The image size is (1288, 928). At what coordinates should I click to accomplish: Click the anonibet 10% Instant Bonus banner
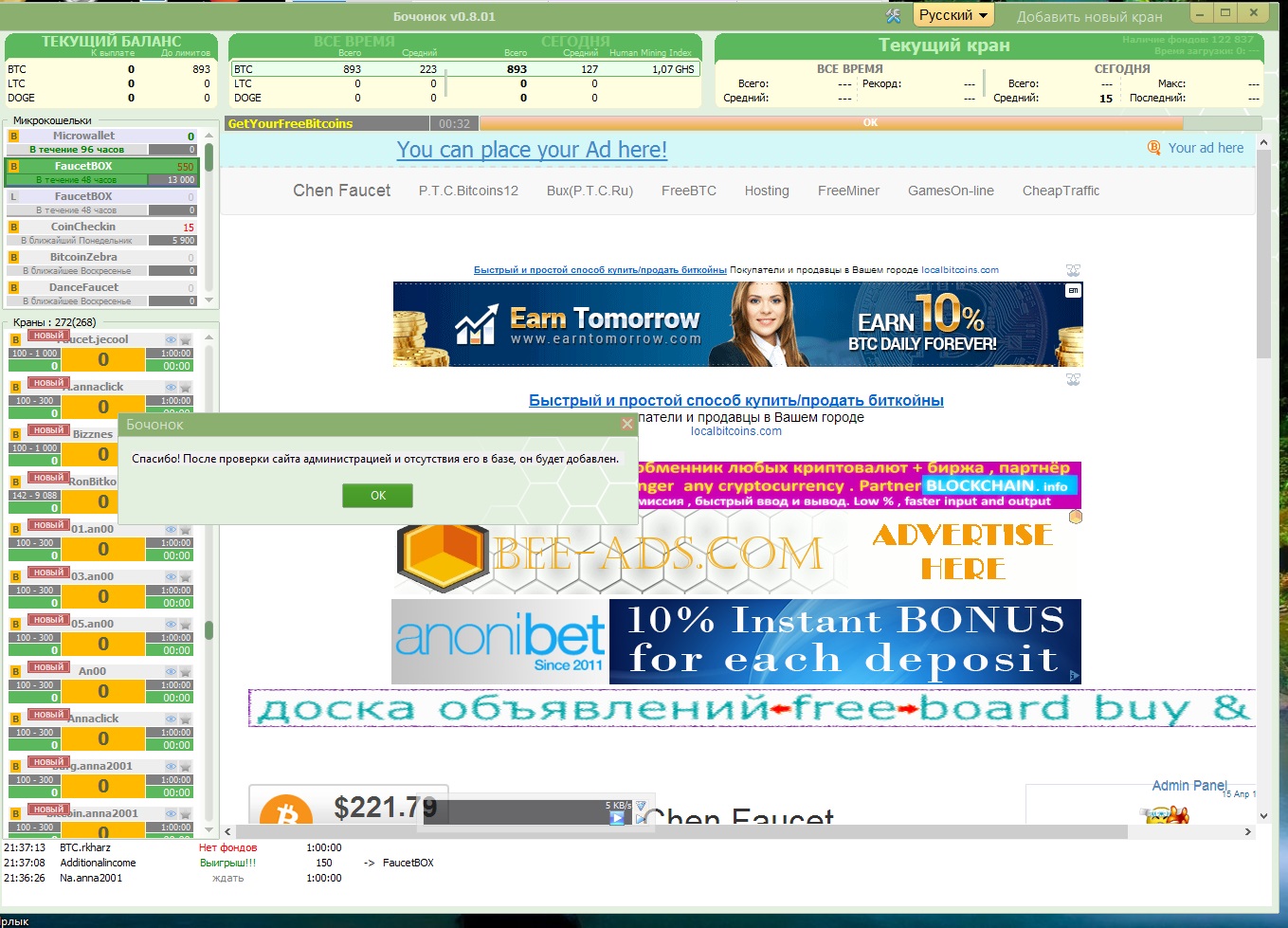(x=736, y=642)
